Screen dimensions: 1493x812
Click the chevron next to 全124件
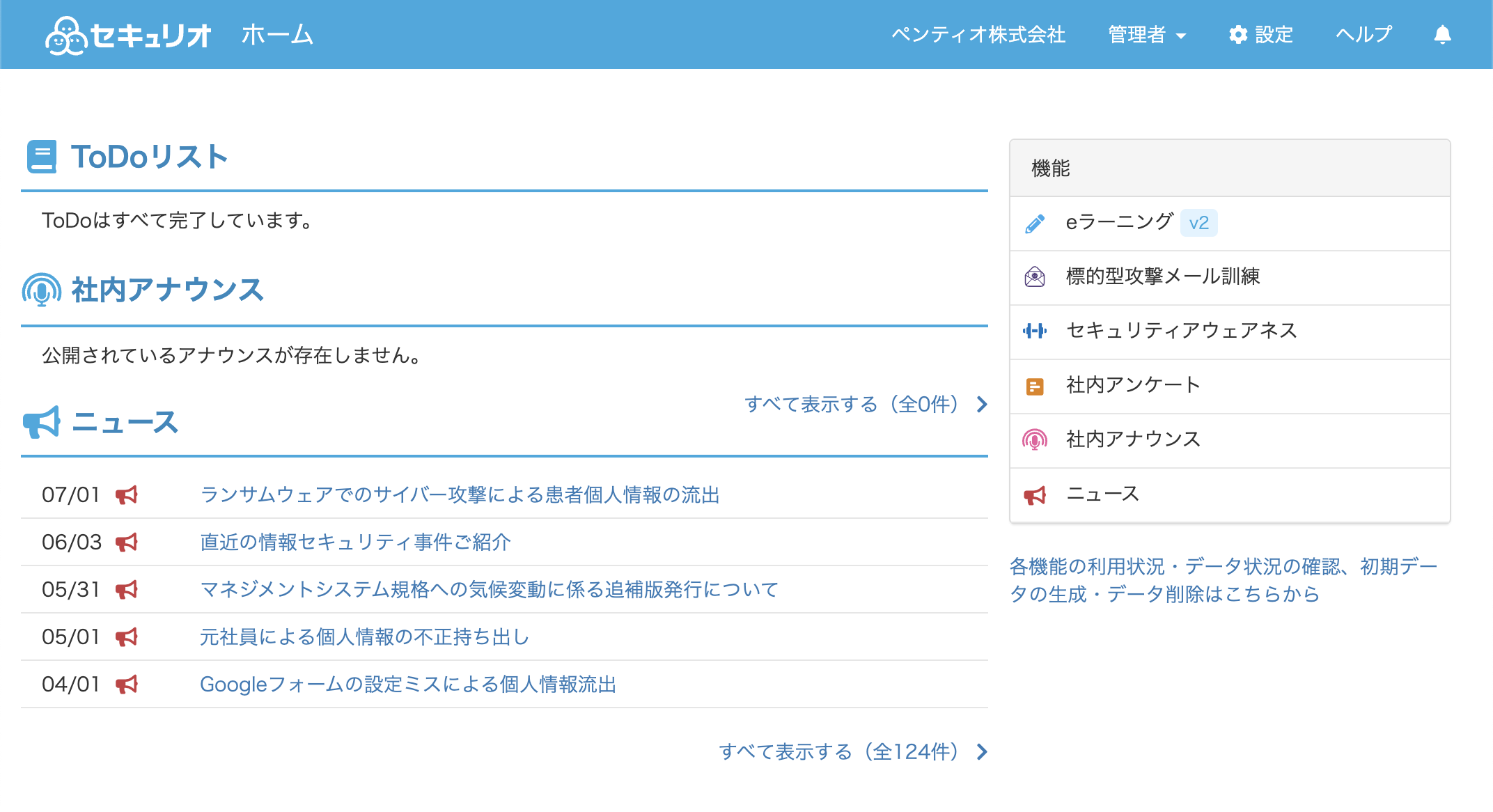tap(982, 752)
